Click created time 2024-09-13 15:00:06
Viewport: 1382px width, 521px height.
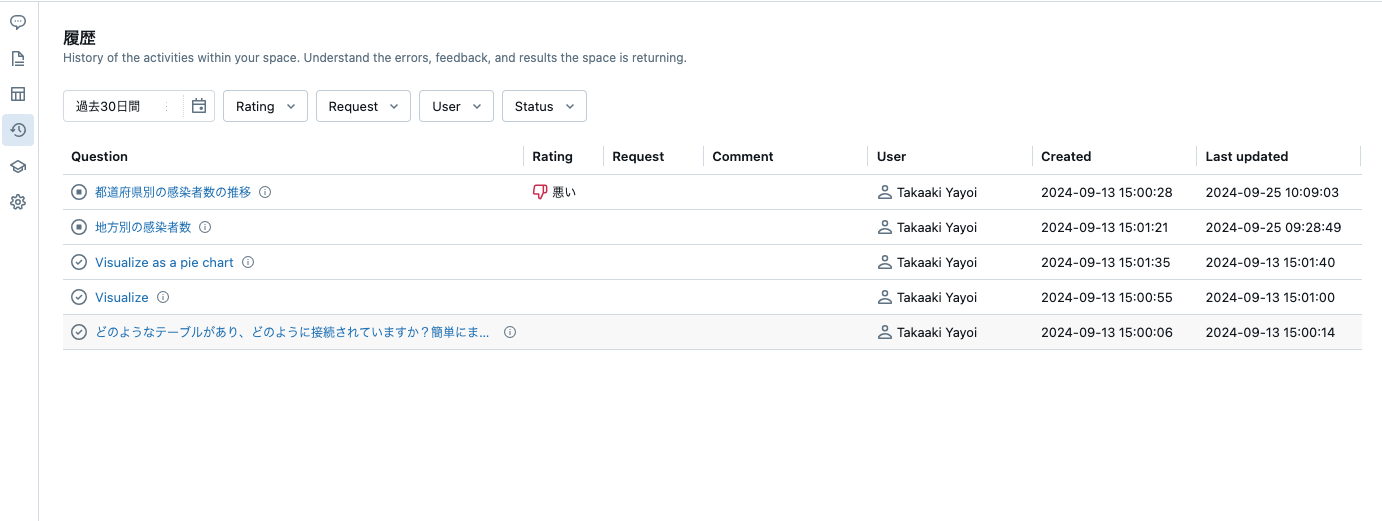pos(1107,332)
